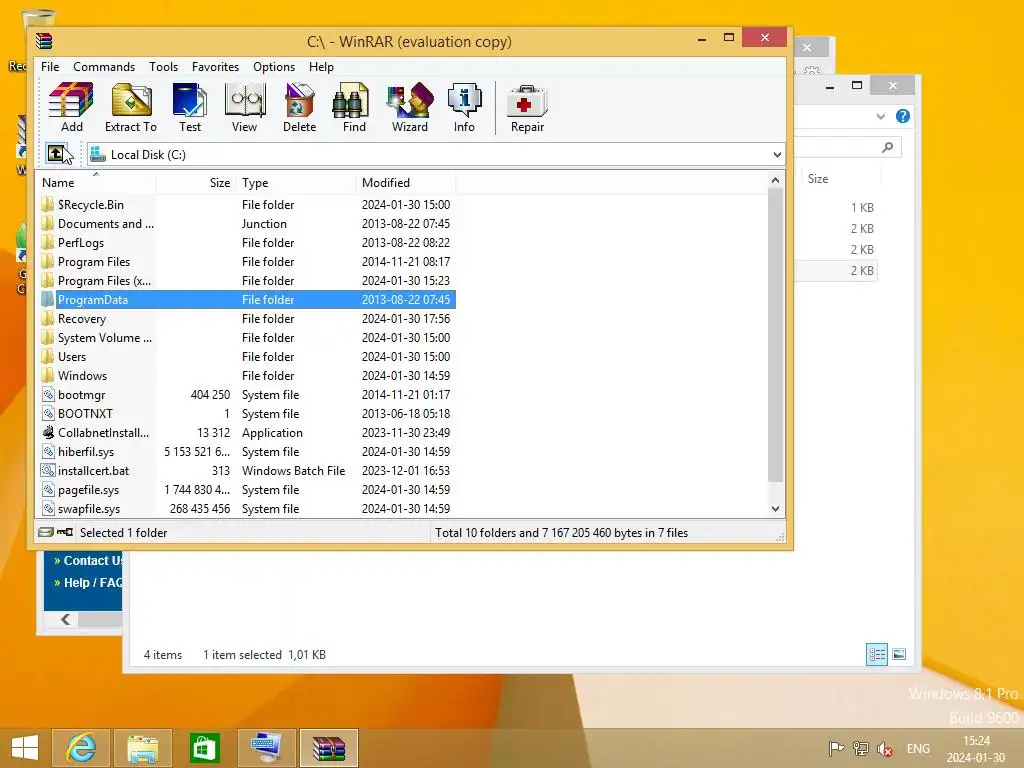Switch to large icons view in Explorer
Viewport: 1024px width, 768px height.
coord(899,654)
